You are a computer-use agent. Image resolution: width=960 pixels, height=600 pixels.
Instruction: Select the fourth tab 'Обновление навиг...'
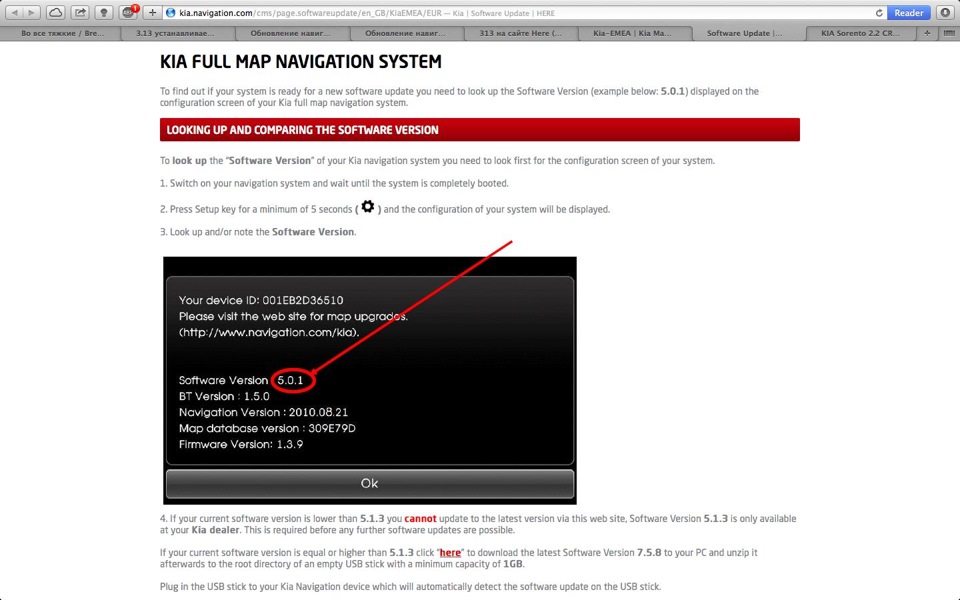click(405, 33)
